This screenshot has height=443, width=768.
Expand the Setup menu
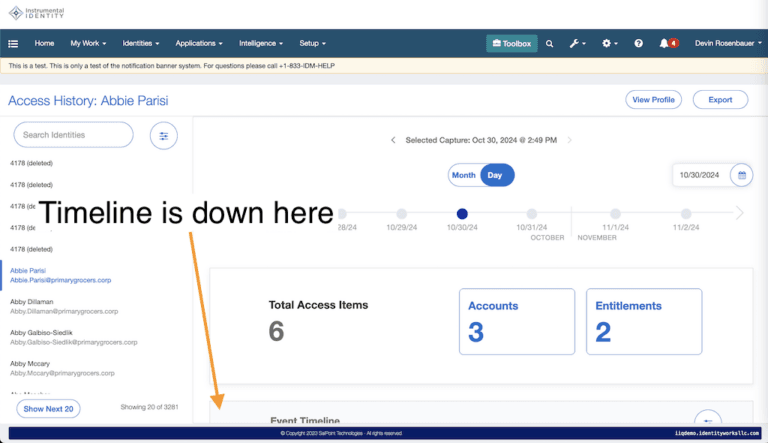coord(312,44)
